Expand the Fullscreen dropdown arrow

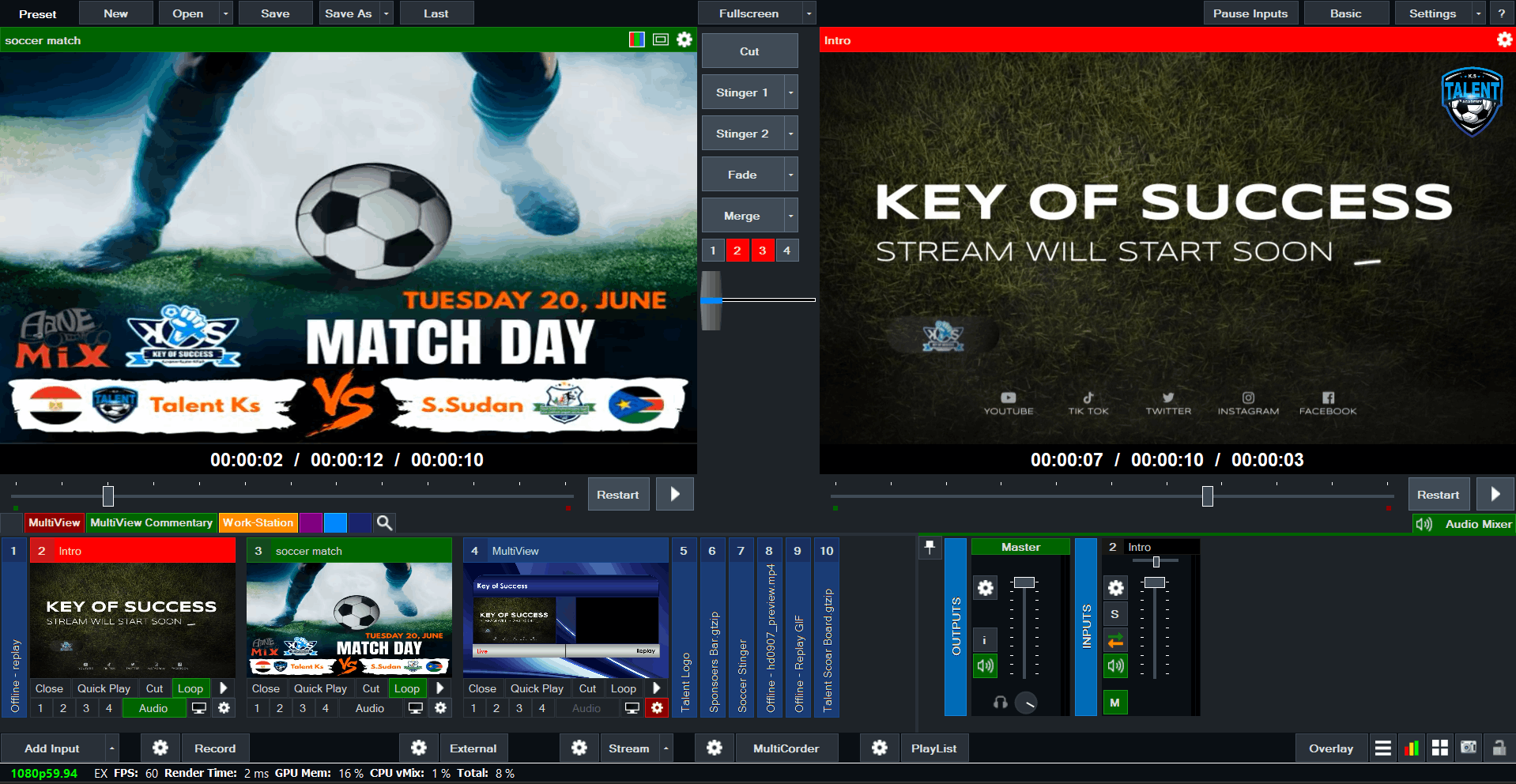(809, 13)
